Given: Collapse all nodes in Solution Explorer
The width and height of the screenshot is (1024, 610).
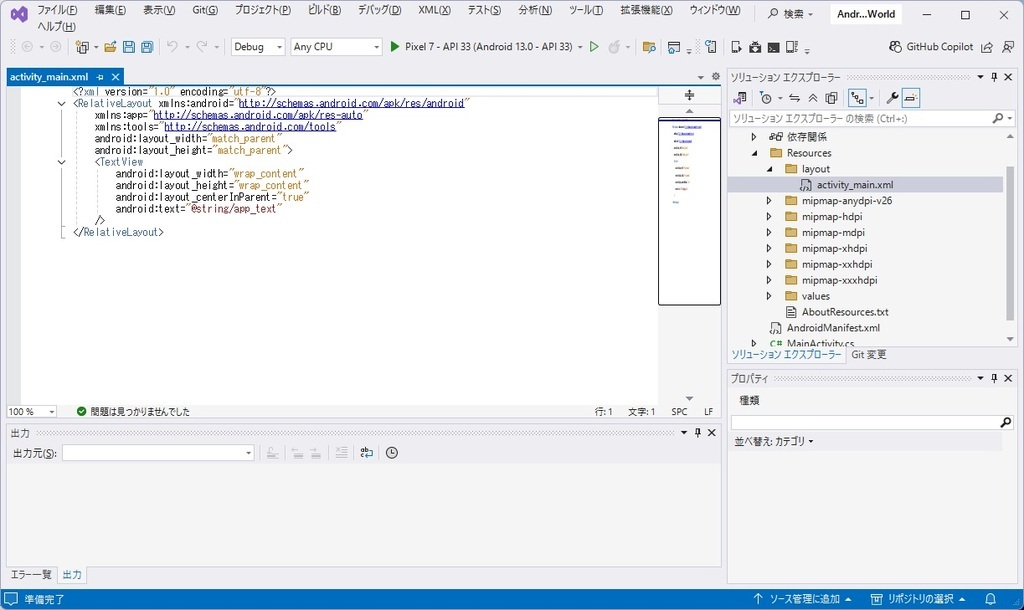Looking at the screenshot, I should pyautogui.click(x=811, y=97).
